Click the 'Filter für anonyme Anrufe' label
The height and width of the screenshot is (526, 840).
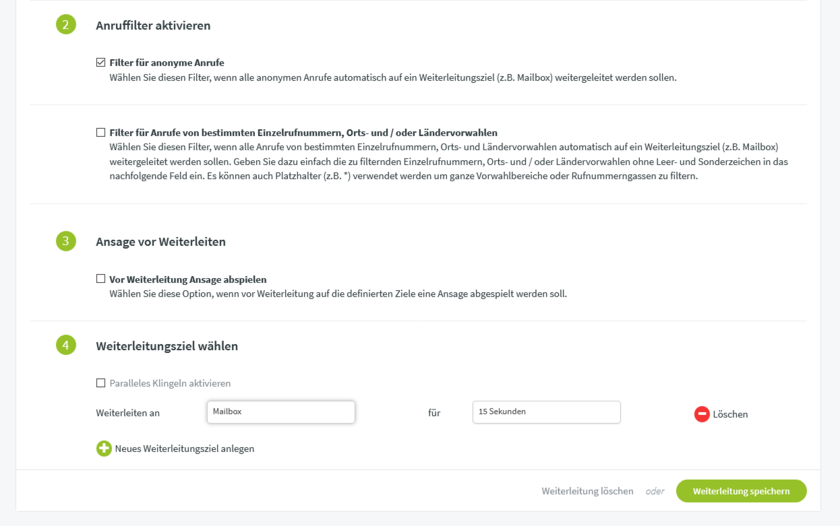click(167, 63)
